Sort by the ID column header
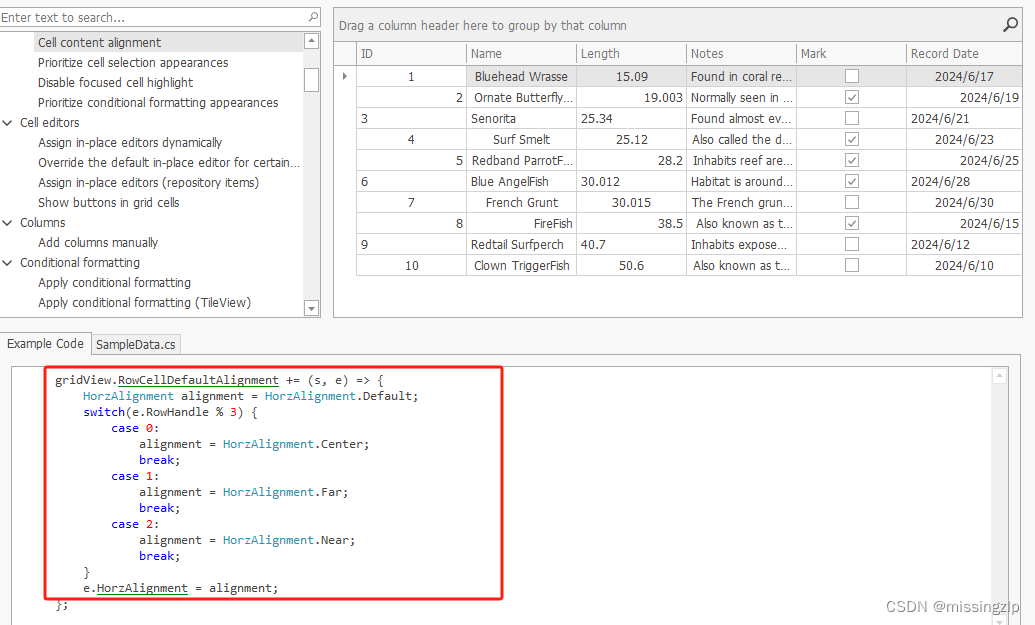Screen dimensions: 1035x625 411,53
